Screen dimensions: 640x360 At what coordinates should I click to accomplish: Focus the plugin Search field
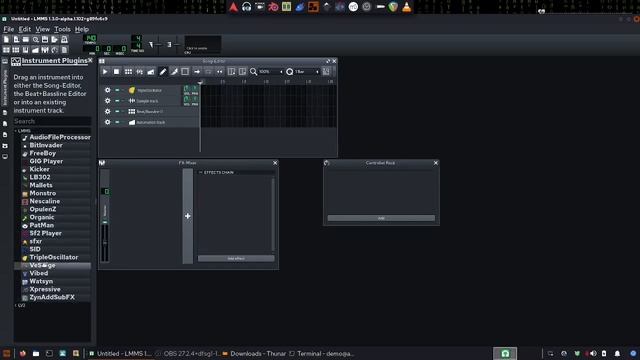(x=52, y=121)
